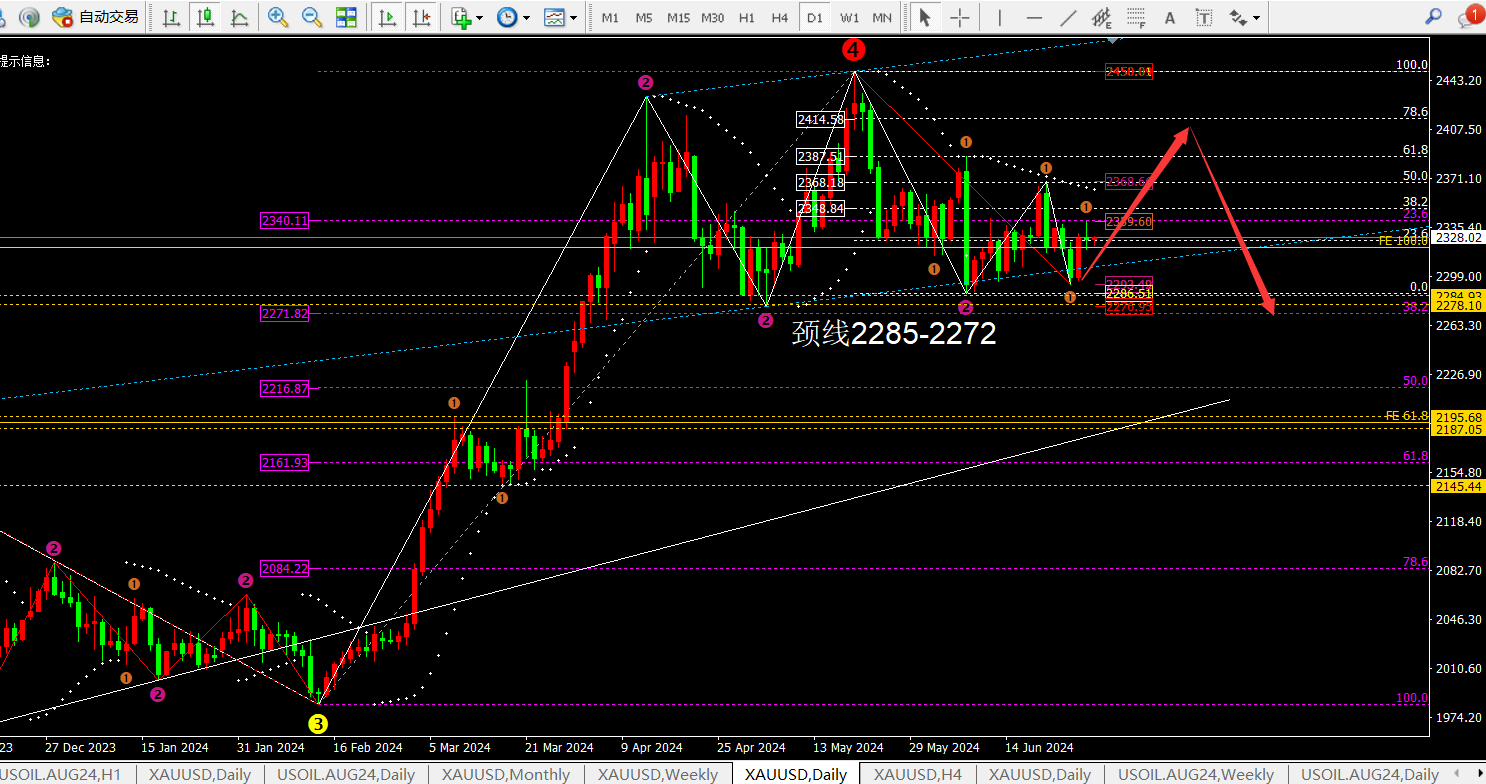Select the M15 timeframe
1486x784 pixels.
pos(678,17)
